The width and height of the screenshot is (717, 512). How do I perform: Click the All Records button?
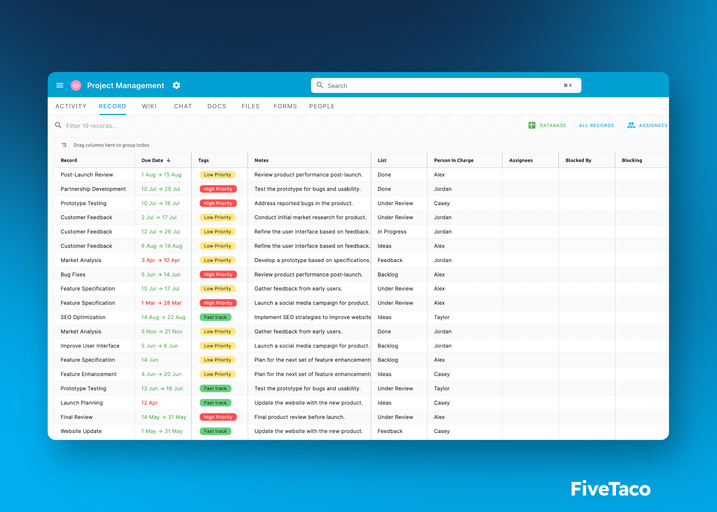(596, 126)
